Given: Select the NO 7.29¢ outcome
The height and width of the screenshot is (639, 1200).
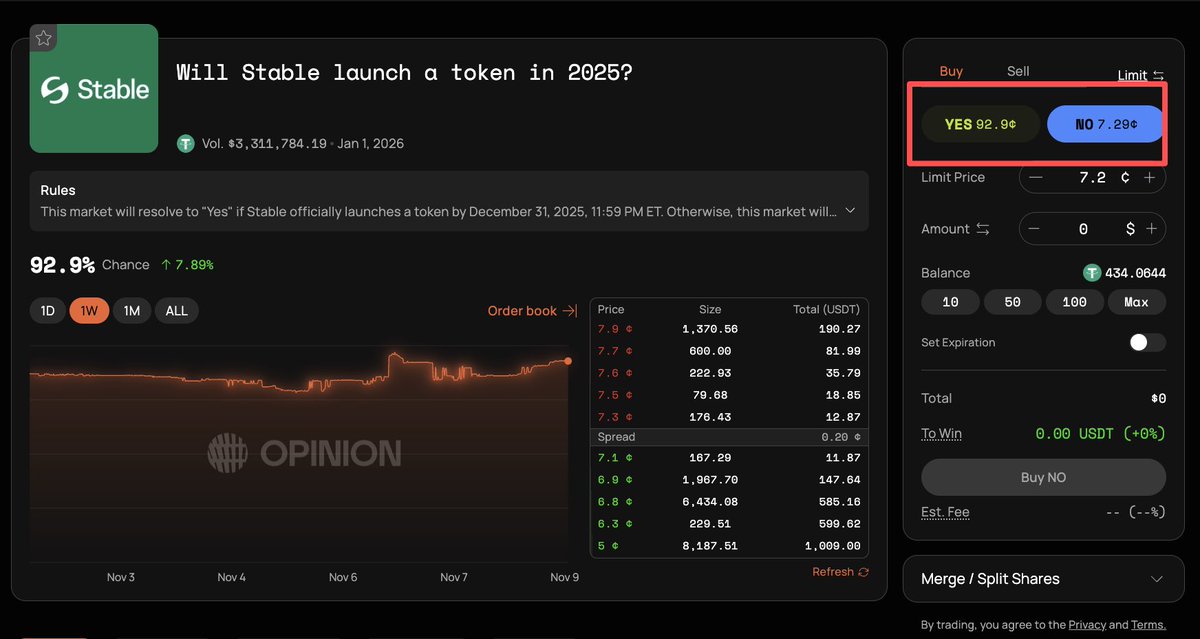Looking at the screenshot, I should pyautogui.click(x=1104, y=124).
